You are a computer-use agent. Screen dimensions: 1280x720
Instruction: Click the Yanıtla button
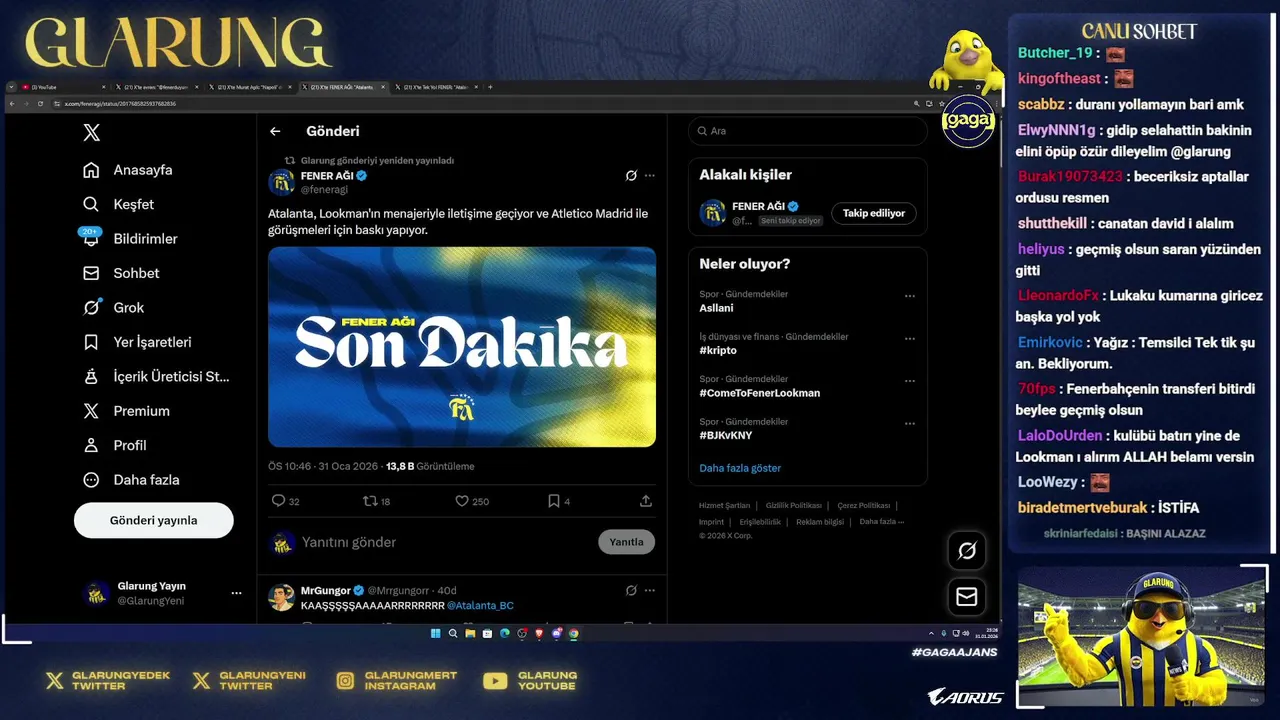[627, 542]
